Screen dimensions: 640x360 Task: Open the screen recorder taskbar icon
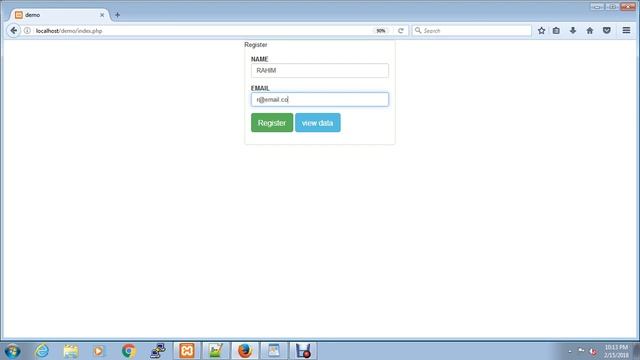[303, 351]
